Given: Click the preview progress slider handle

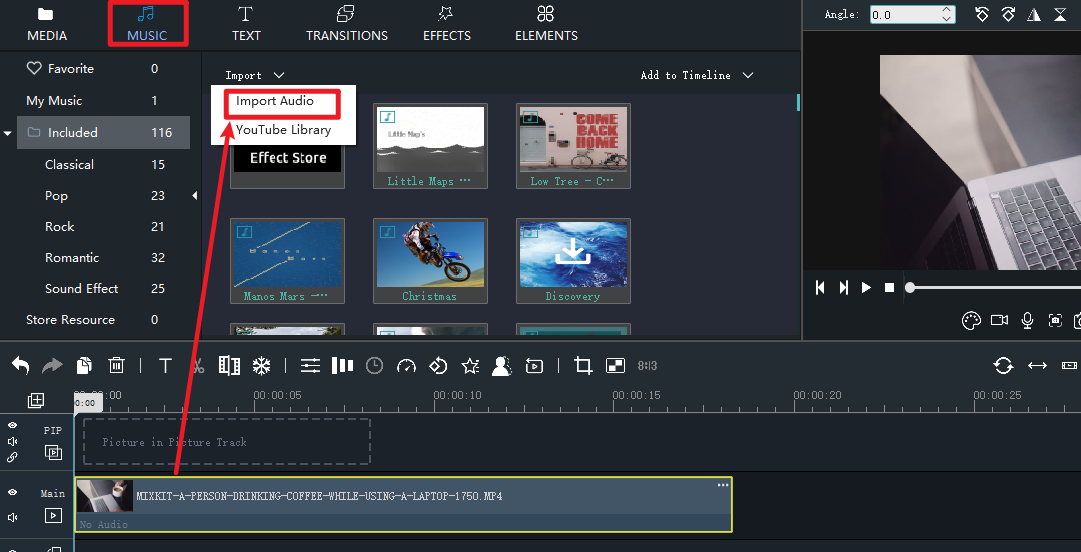Looking at the screenshot, I should [910, 287].
